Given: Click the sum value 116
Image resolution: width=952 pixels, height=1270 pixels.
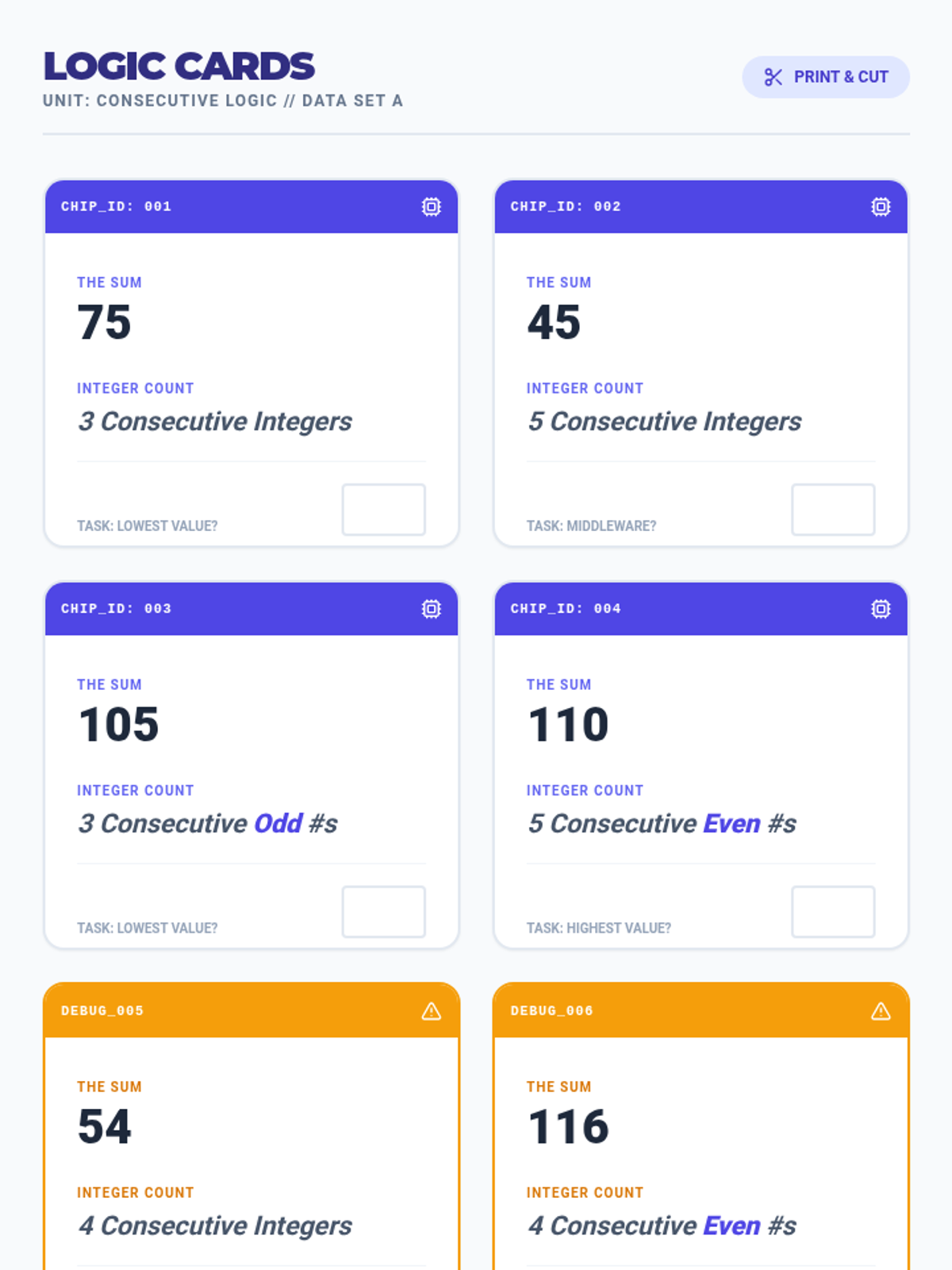Looking at the screenshot, I should click(x=568, y=1127).
